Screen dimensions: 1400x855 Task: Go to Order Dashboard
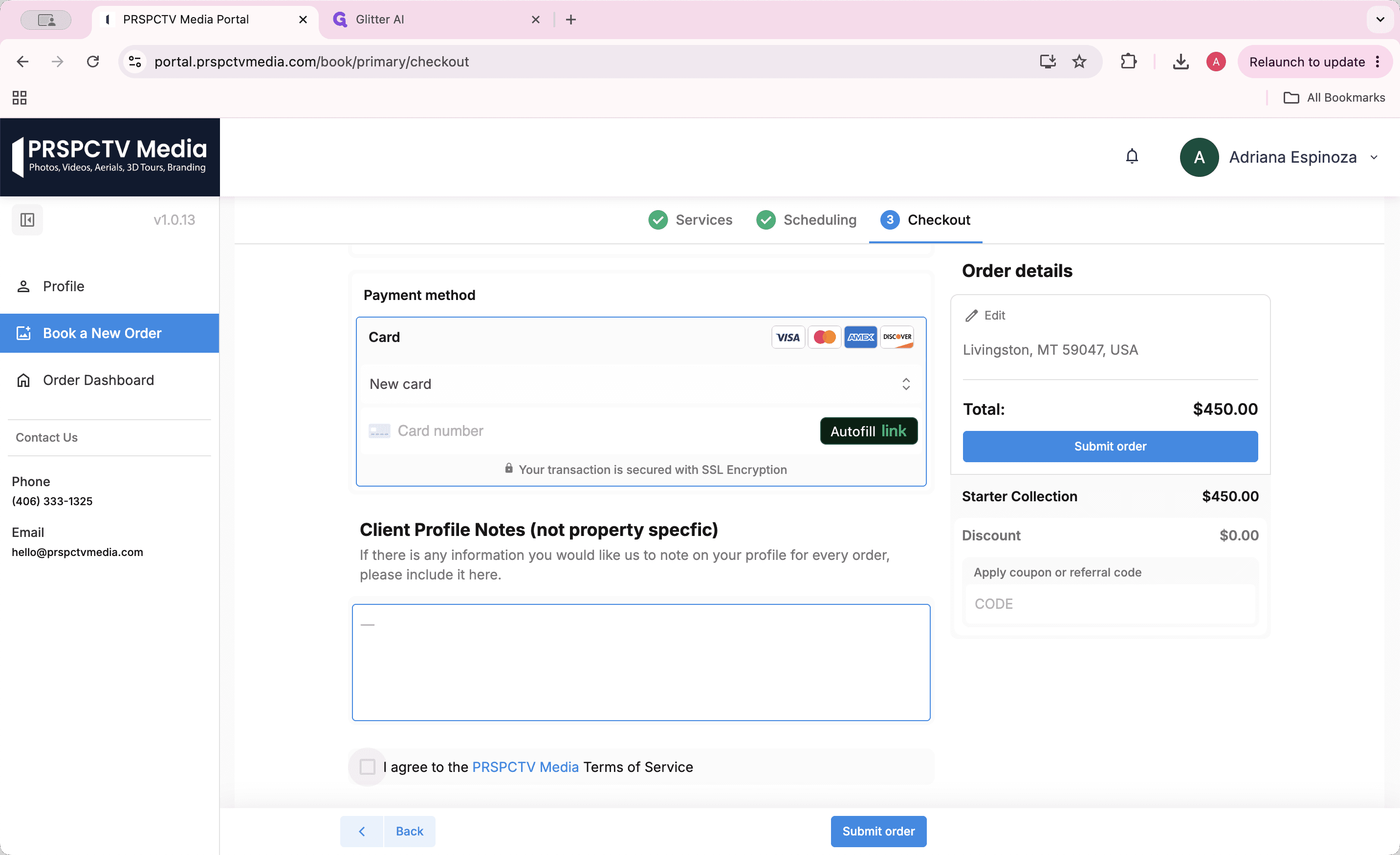coord(109,380)
